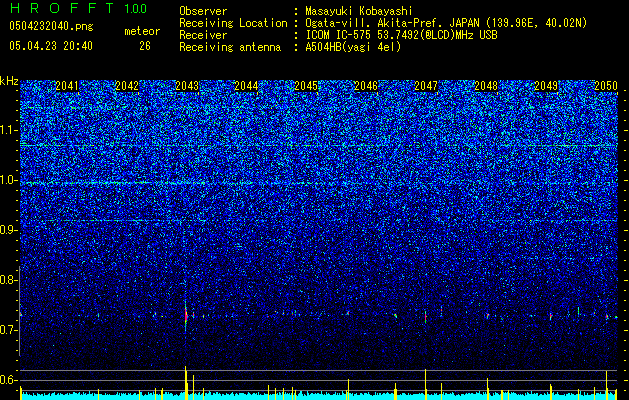629x400 pixels.
Task: Select observer name Masayuki Kobayashi
Action: point(359,11)
